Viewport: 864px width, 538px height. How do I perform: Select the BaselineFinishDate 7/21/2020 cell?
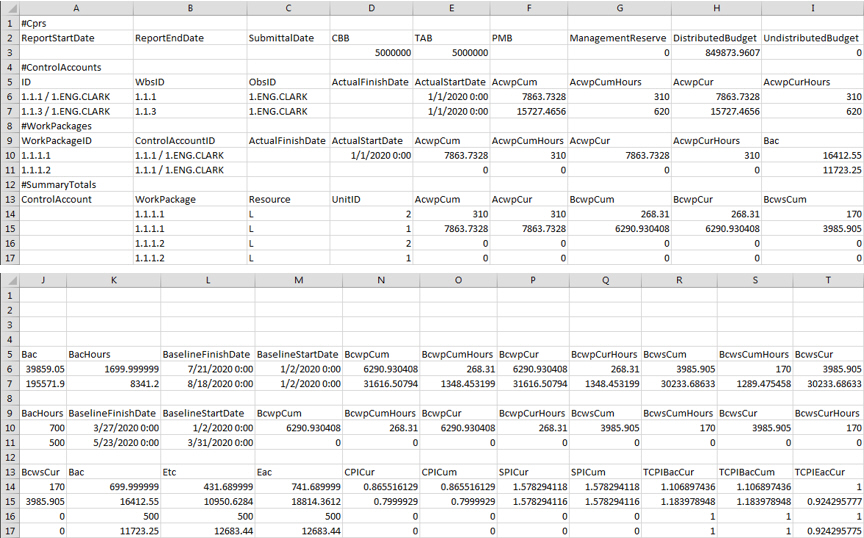(x=207, y=368)
